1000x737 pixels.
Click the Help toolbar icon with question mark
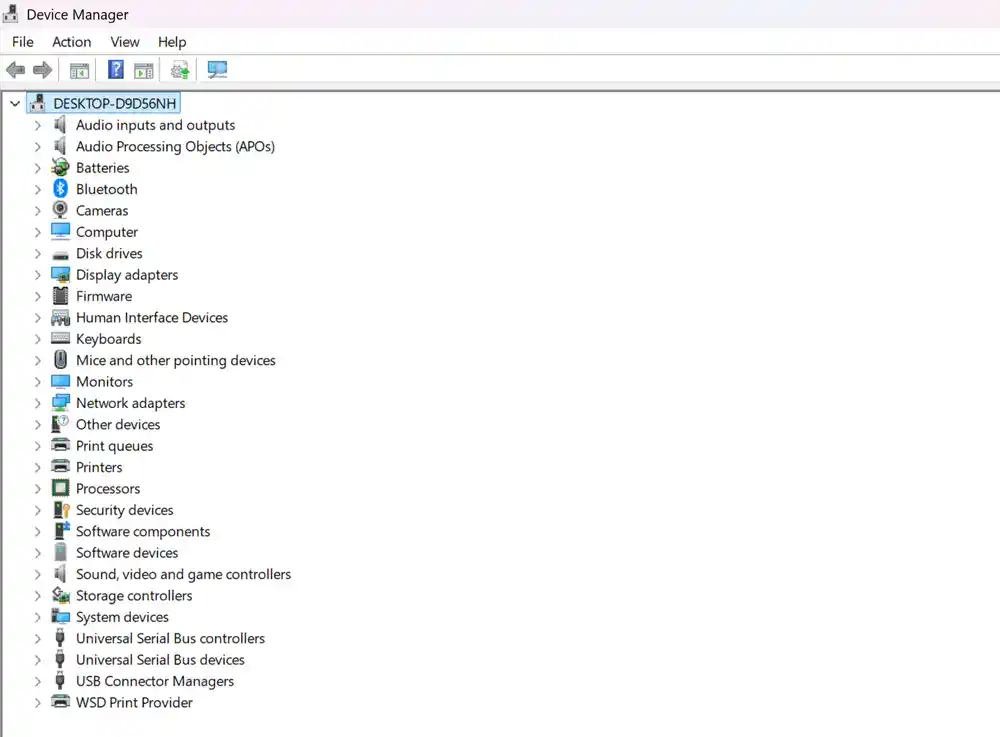coord(116,70)
